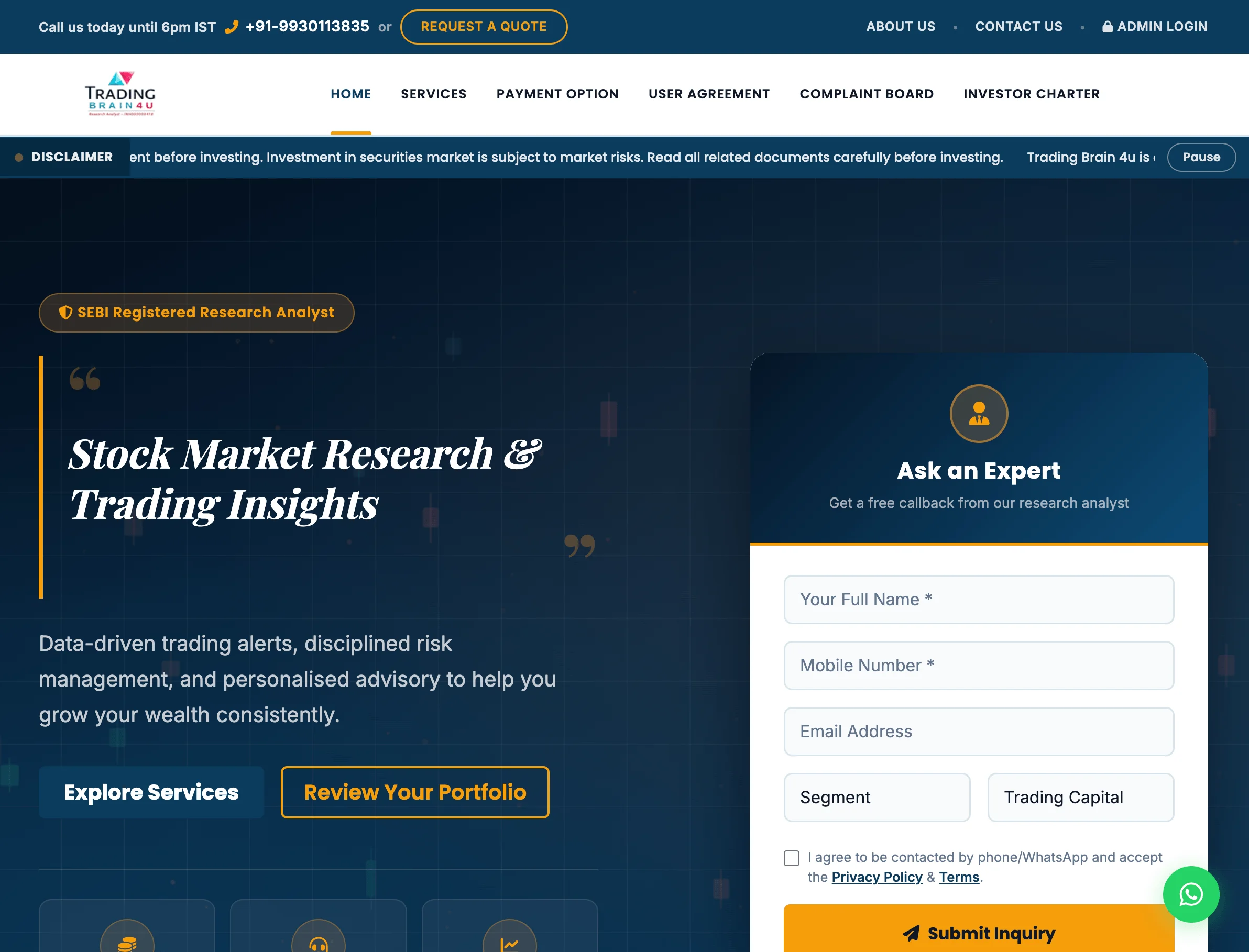Open the About Us link
This screenshot has height=952, width=1249.
click(900, 27)
